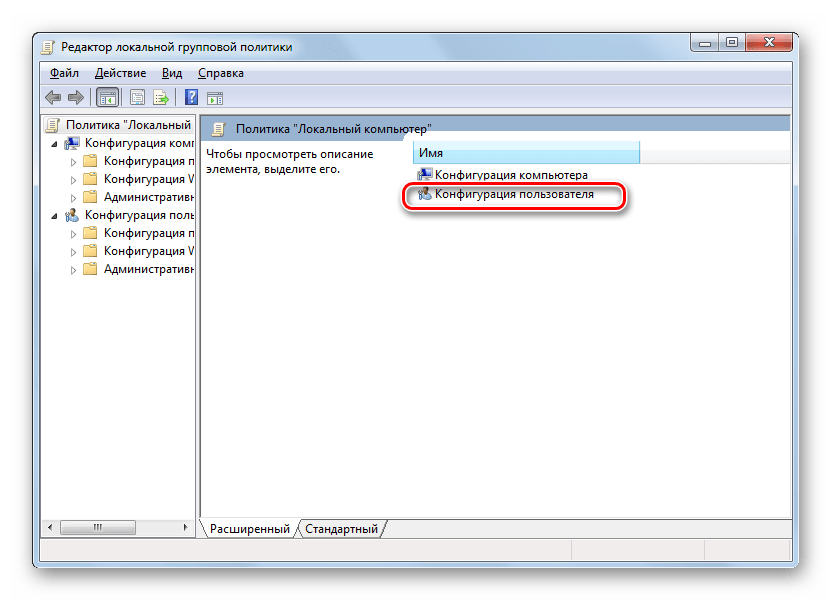Click the tree pane's horizontal scrollbar right arrow
This screenshot has width=832, height=601.
coord(187,527)
